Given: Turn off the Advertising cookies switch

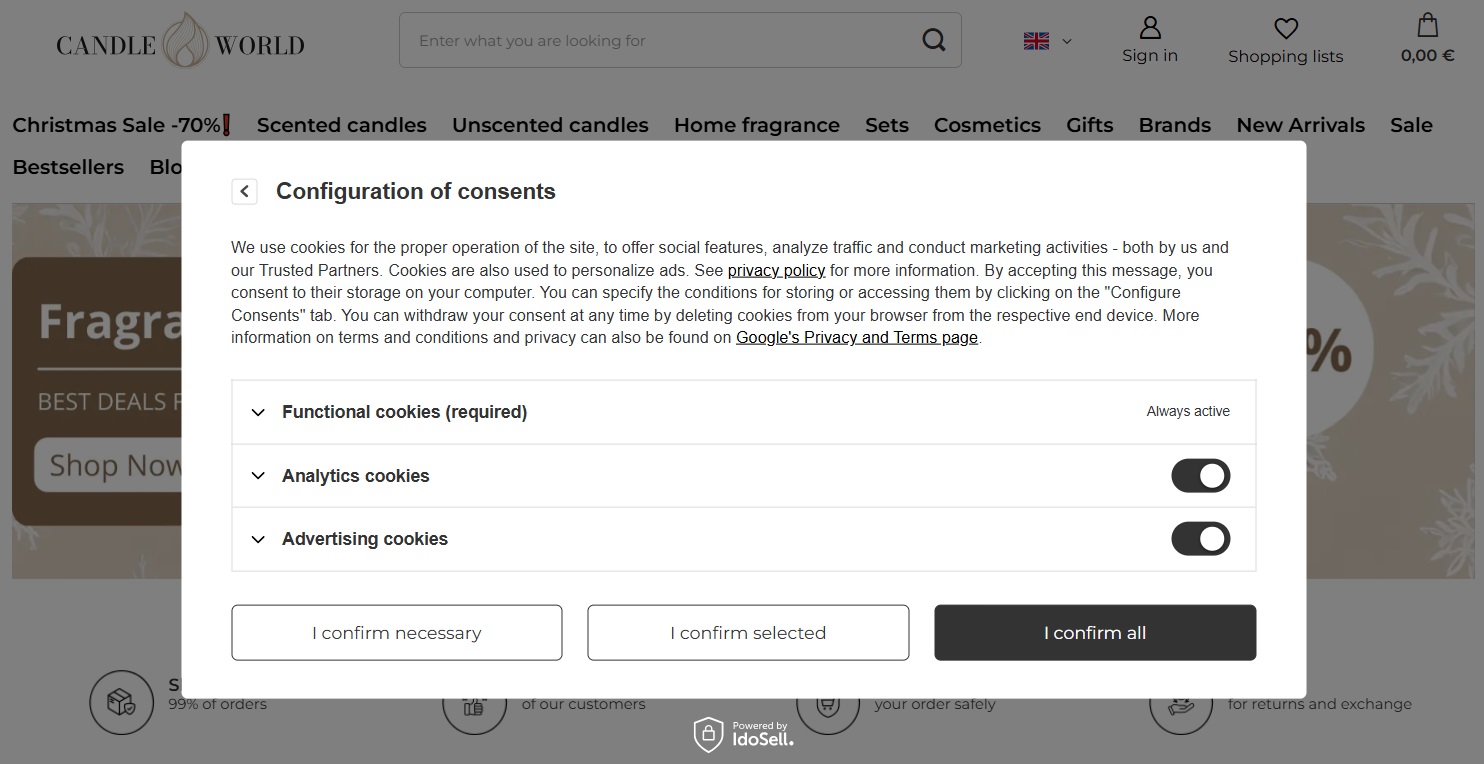Looking at the screenshot, I should (x=1200, y=538).
